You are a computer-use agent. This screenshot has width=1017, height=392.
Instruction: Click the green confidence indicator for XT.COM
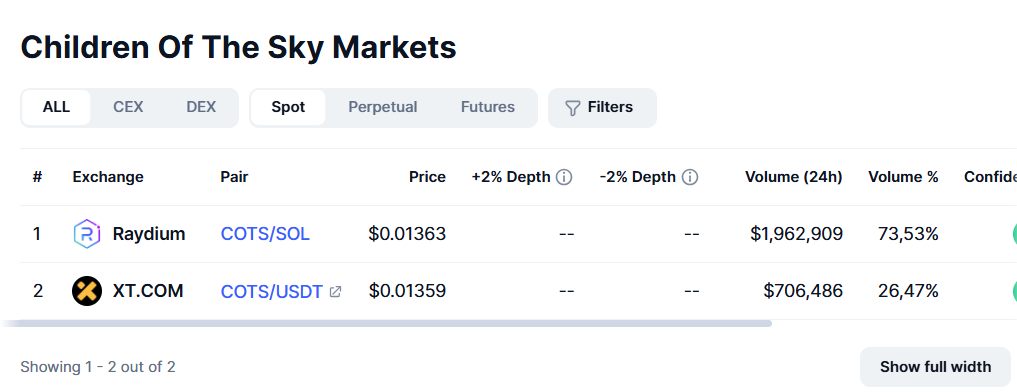[x=1014, y=291]
